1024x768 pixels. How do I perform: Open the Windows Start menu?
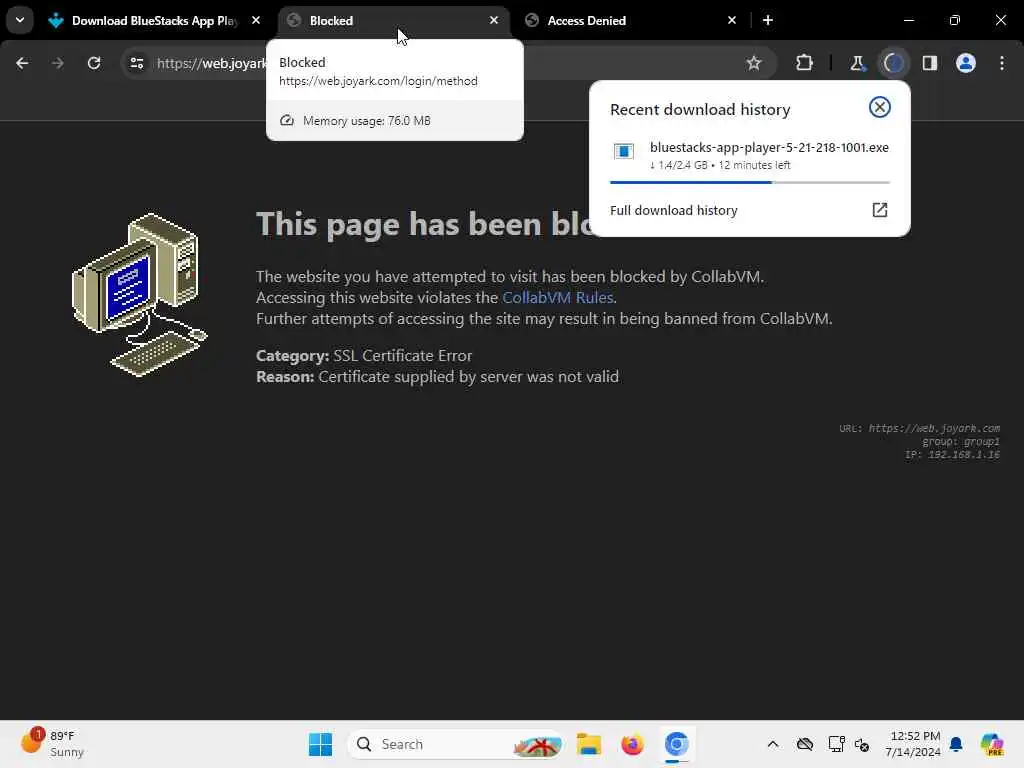click(x=320, y=744)
